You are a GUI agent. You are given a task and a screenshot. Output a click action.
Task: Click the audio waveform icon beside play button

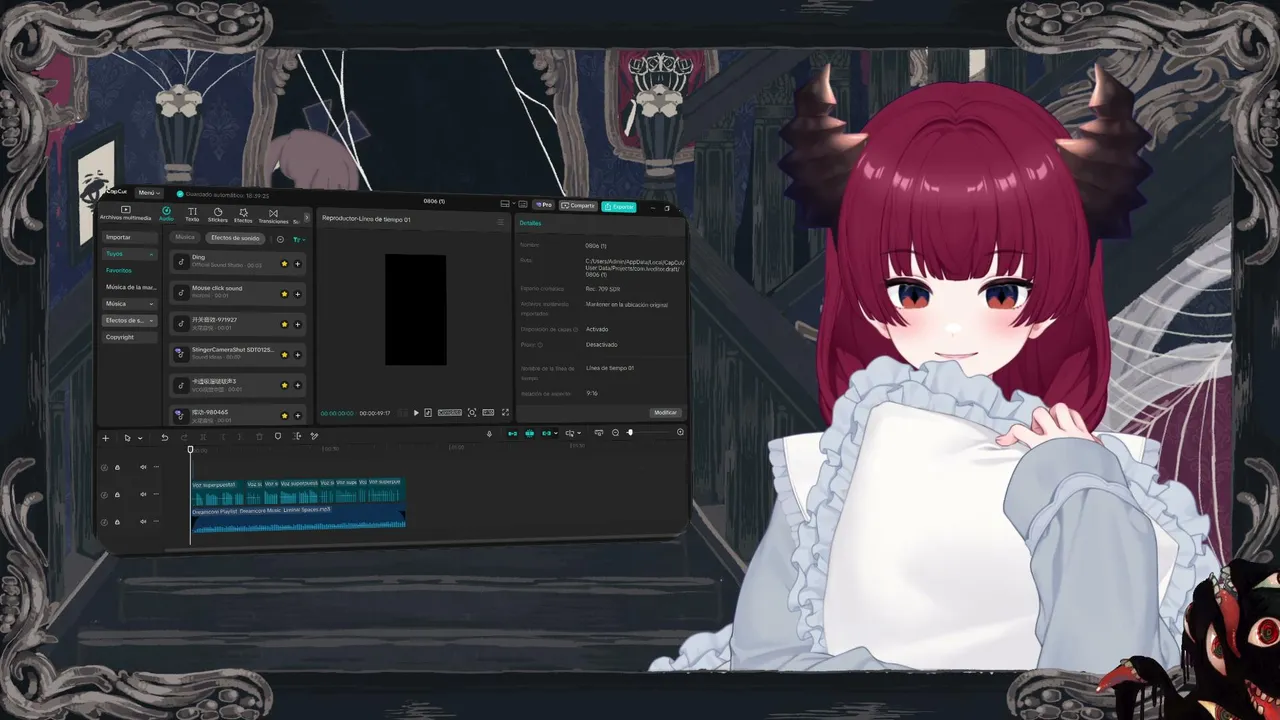pos(428,413)
